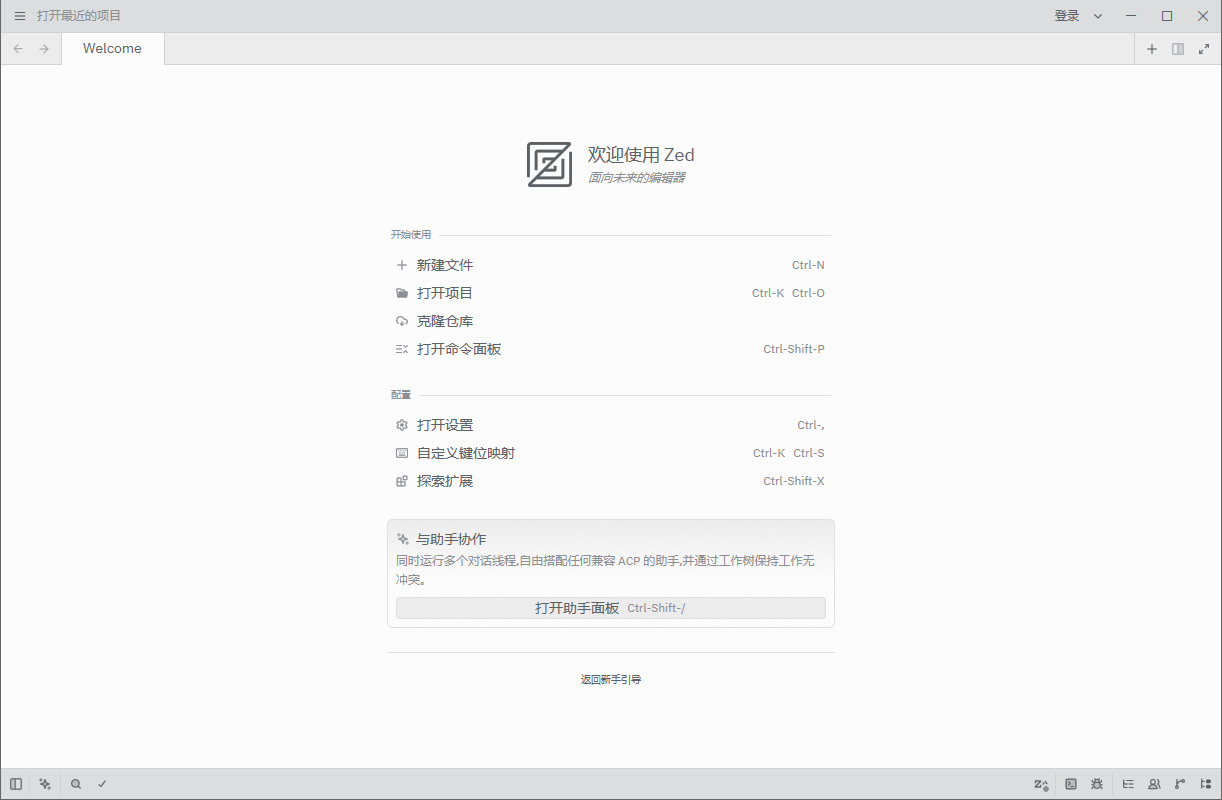Go forward with the right arrow
1222x800 pixels.
[44, 49]
